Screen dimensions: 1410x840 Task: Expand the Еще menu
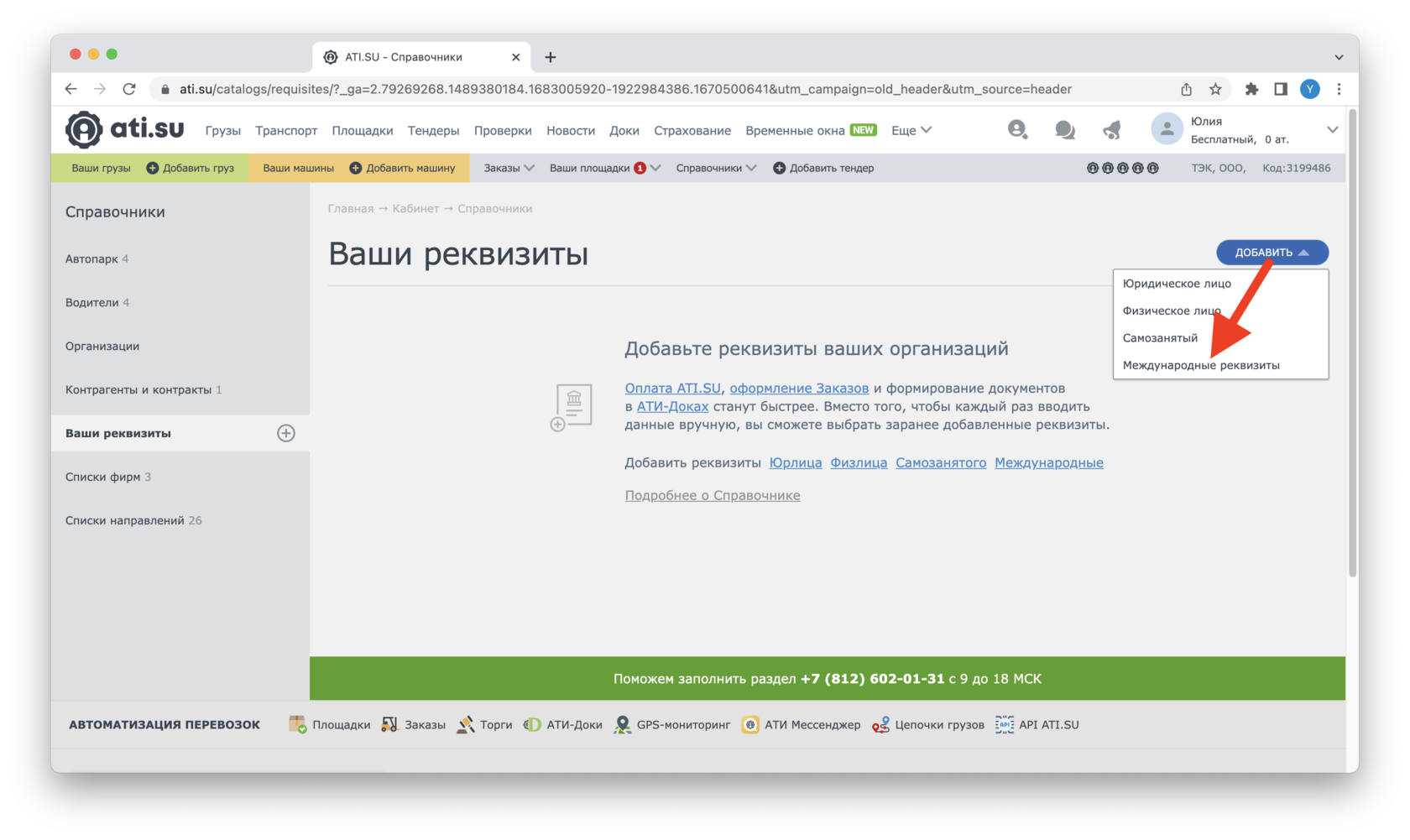click(x=911, y=130)
